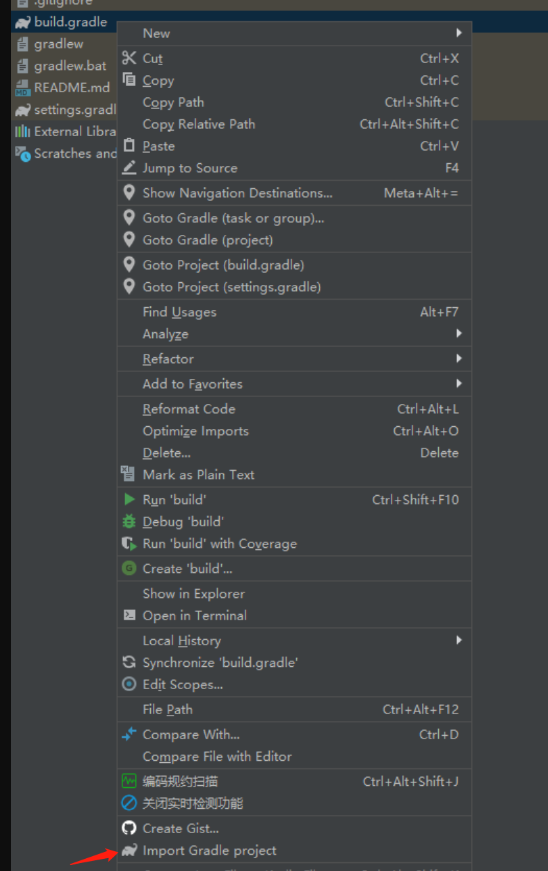548x871 pixels.
Task: Open the Local History submenu arrow
Action: [459, 640]
